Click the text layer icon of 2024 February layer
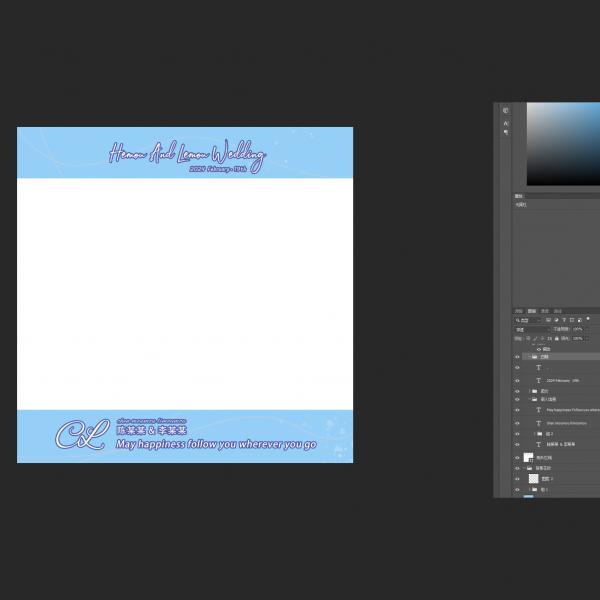600x600 pixels. (538, 381)
